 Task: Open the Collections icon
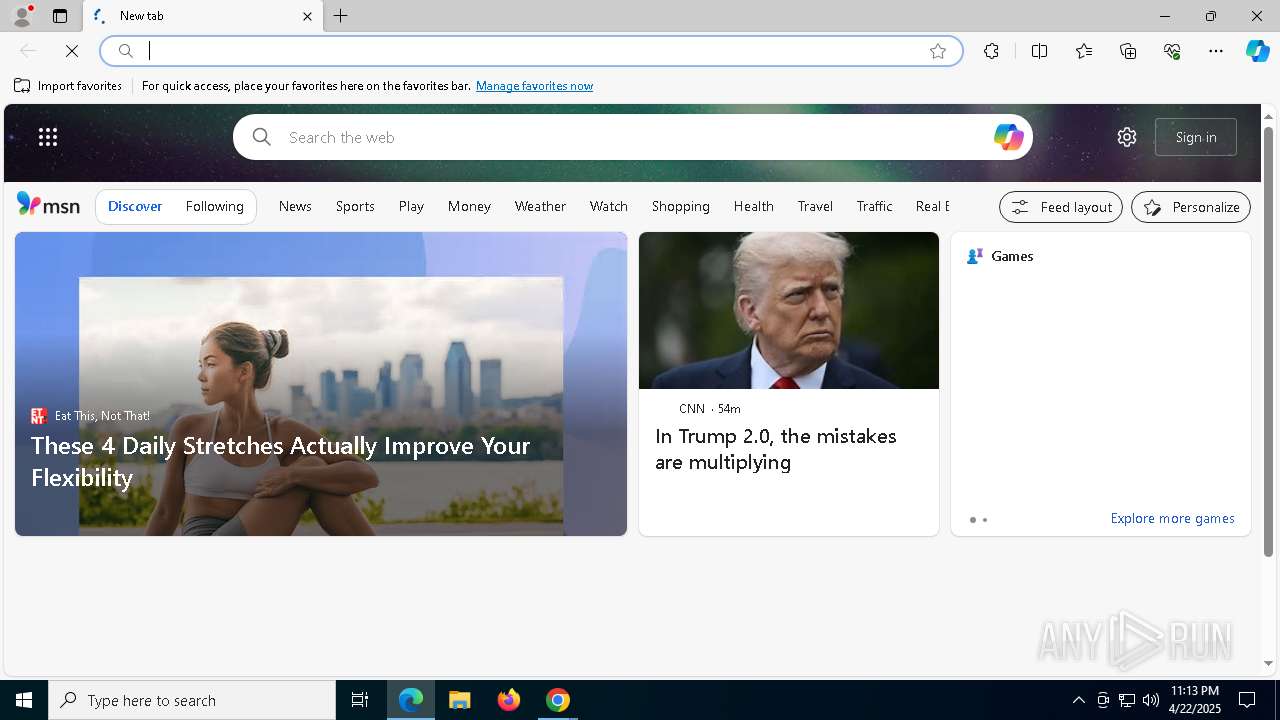coord(1128,51)
